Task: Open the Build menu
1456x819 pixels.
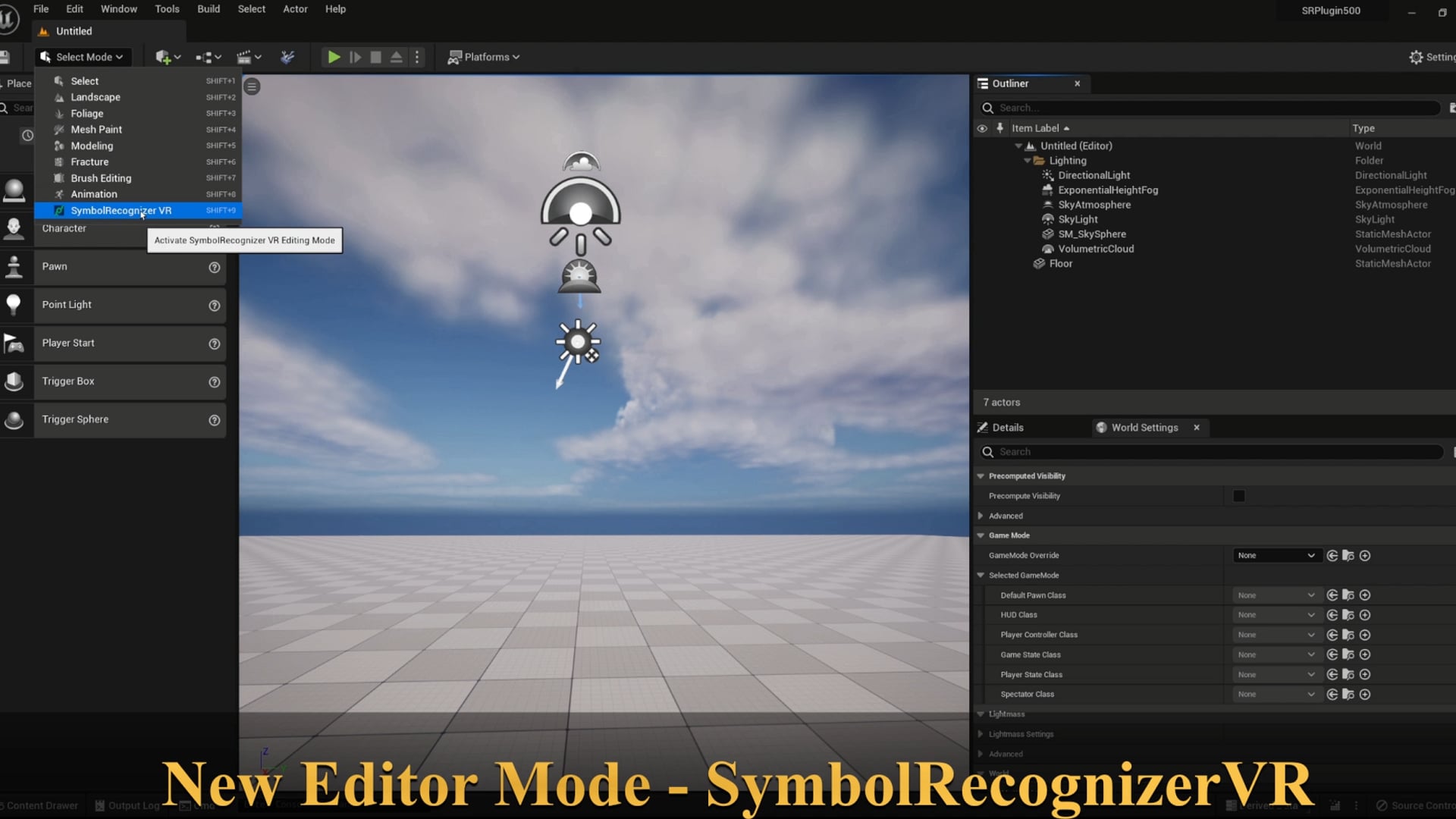Action: tap(208, 8)
